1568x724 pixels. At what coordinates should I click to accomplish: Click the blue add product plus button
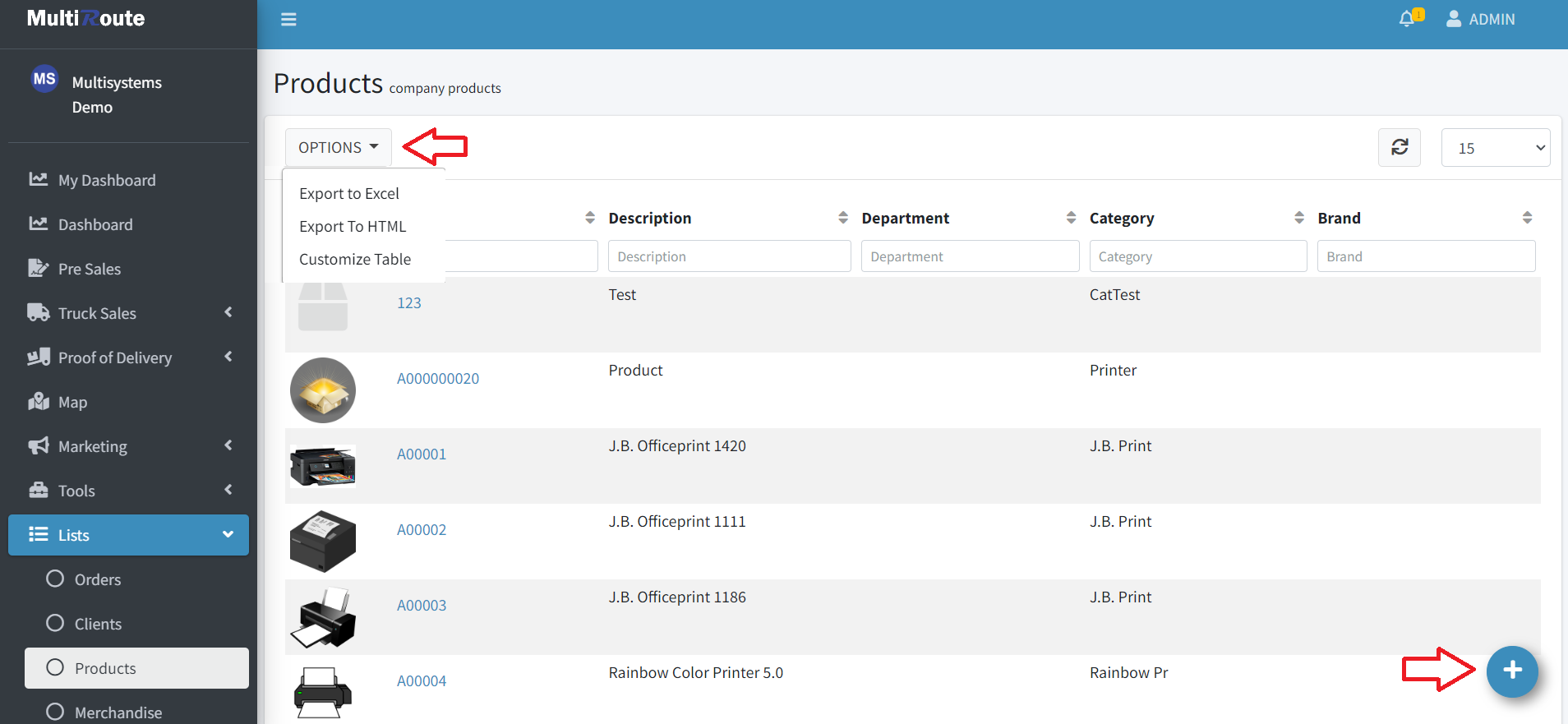[1511, 671]
